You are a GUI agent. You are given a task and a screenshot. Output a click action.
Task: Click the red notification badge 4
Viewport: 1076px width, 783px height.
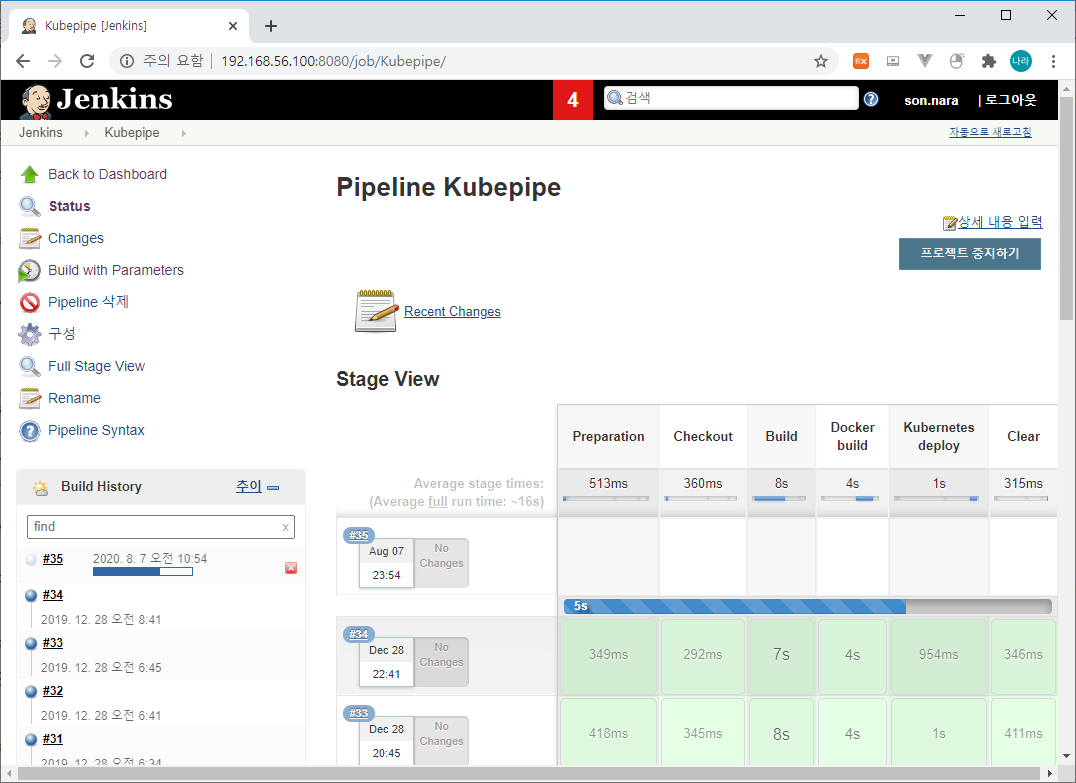[x=573, y=100]
